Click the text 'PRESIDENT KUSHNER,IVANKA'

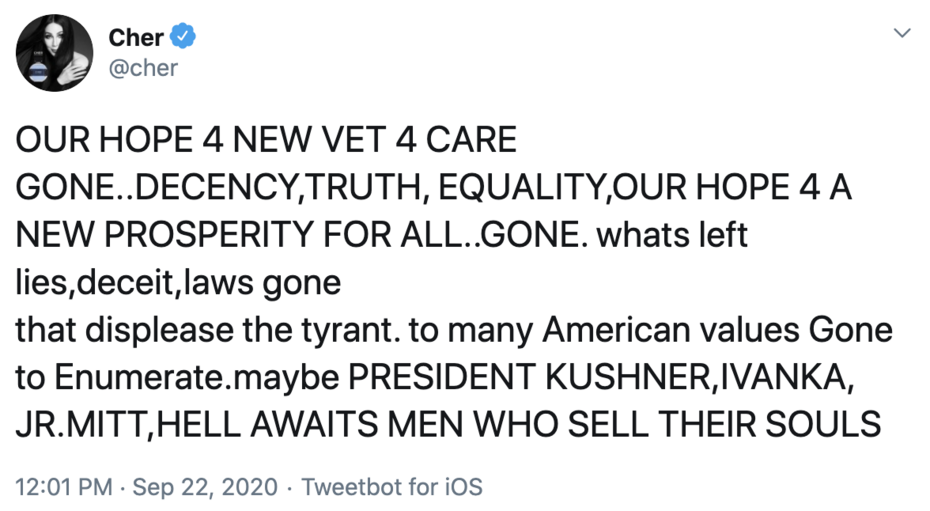point(601,378)
